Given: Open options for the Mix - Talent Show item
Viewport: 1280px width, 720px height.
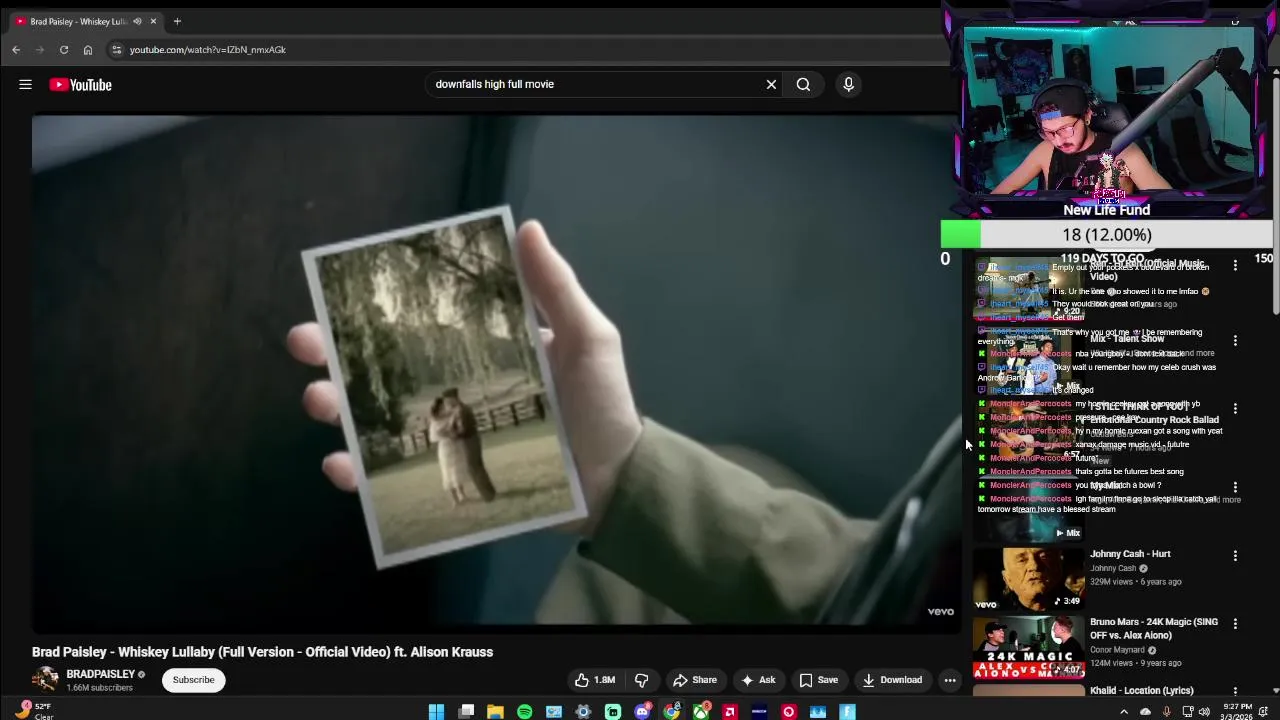Looking at the screenshot, I should [1235, 341].
